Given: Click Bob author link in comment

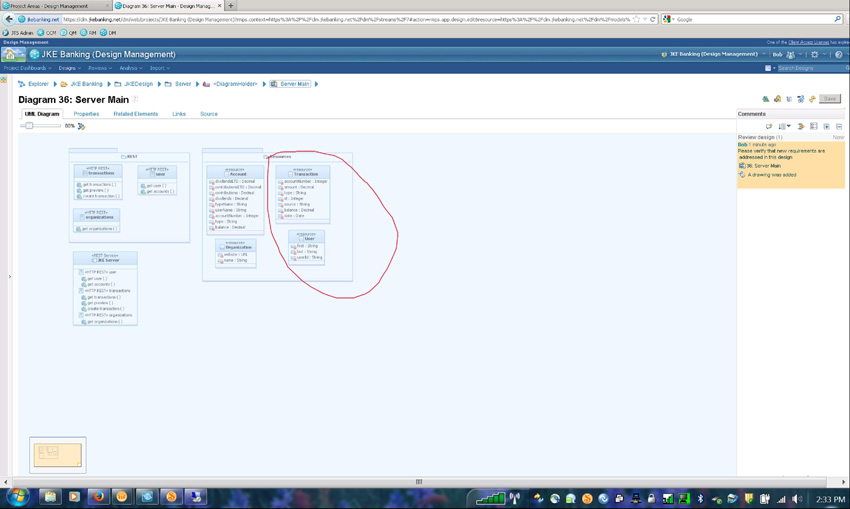Looking at the screenshot, I should (742, 145).
